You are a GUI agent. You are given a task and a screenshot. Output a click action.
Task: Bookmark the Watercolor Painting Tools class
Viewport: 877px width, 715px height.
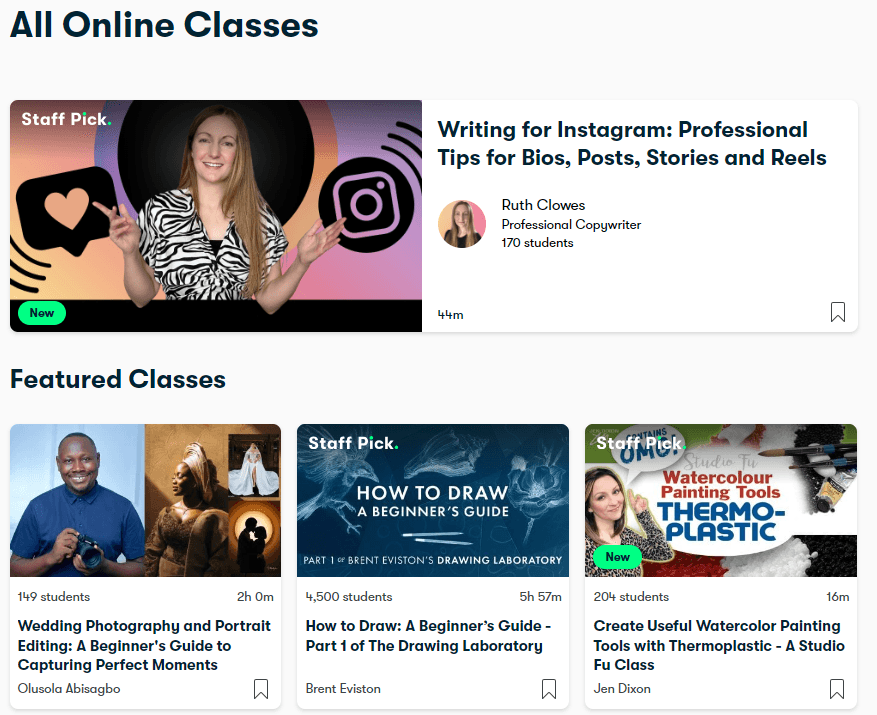pos(837,689)
